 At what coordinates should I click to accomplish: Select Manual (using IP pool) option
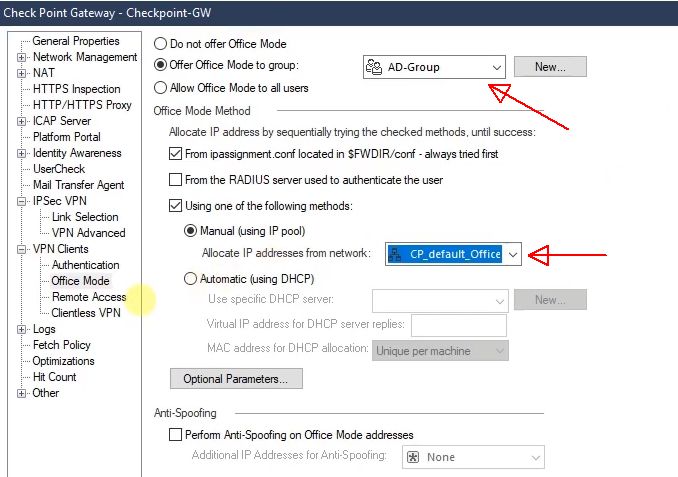190,230
